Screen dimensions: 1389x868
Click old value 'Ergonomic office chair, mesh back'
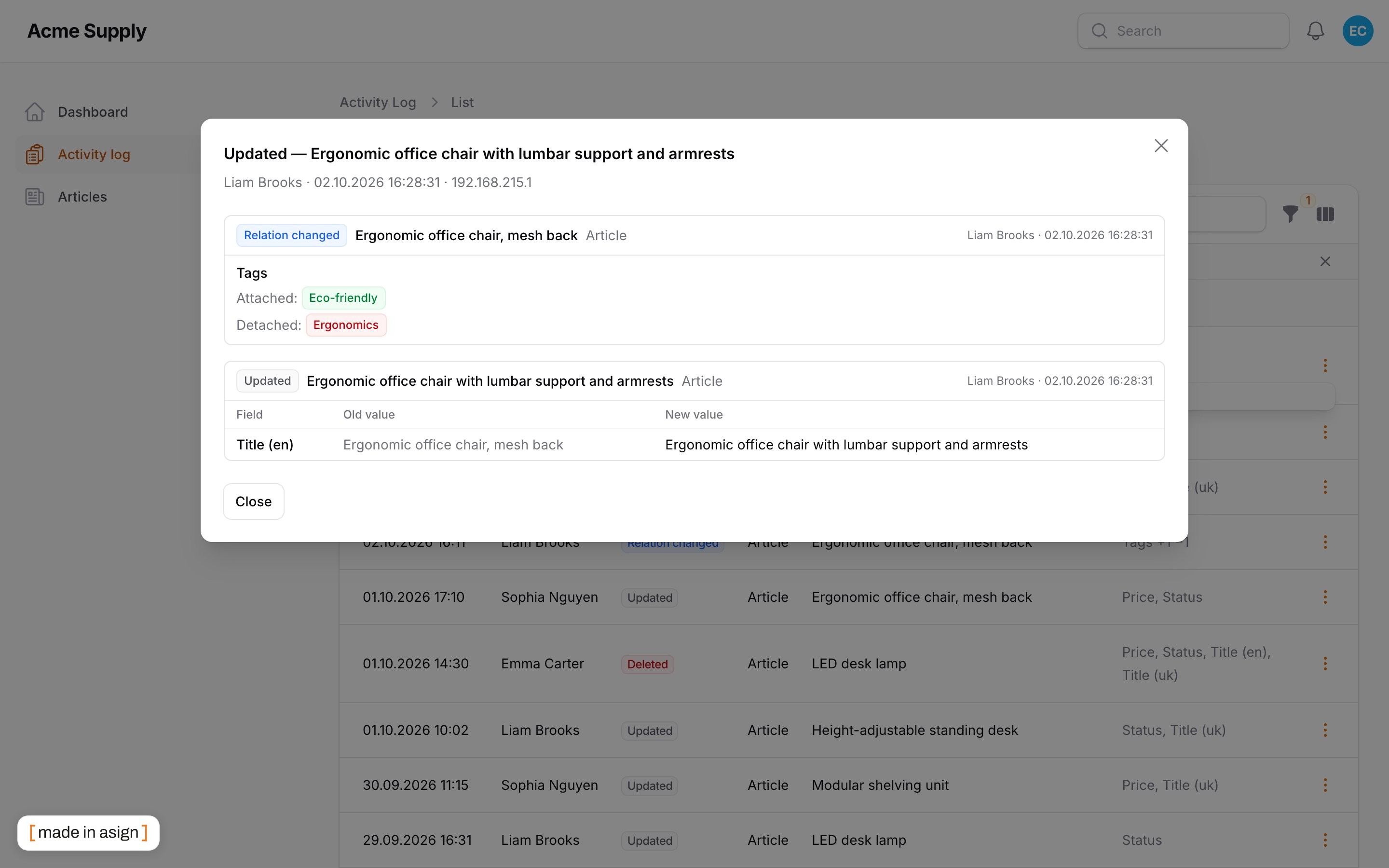453,445
